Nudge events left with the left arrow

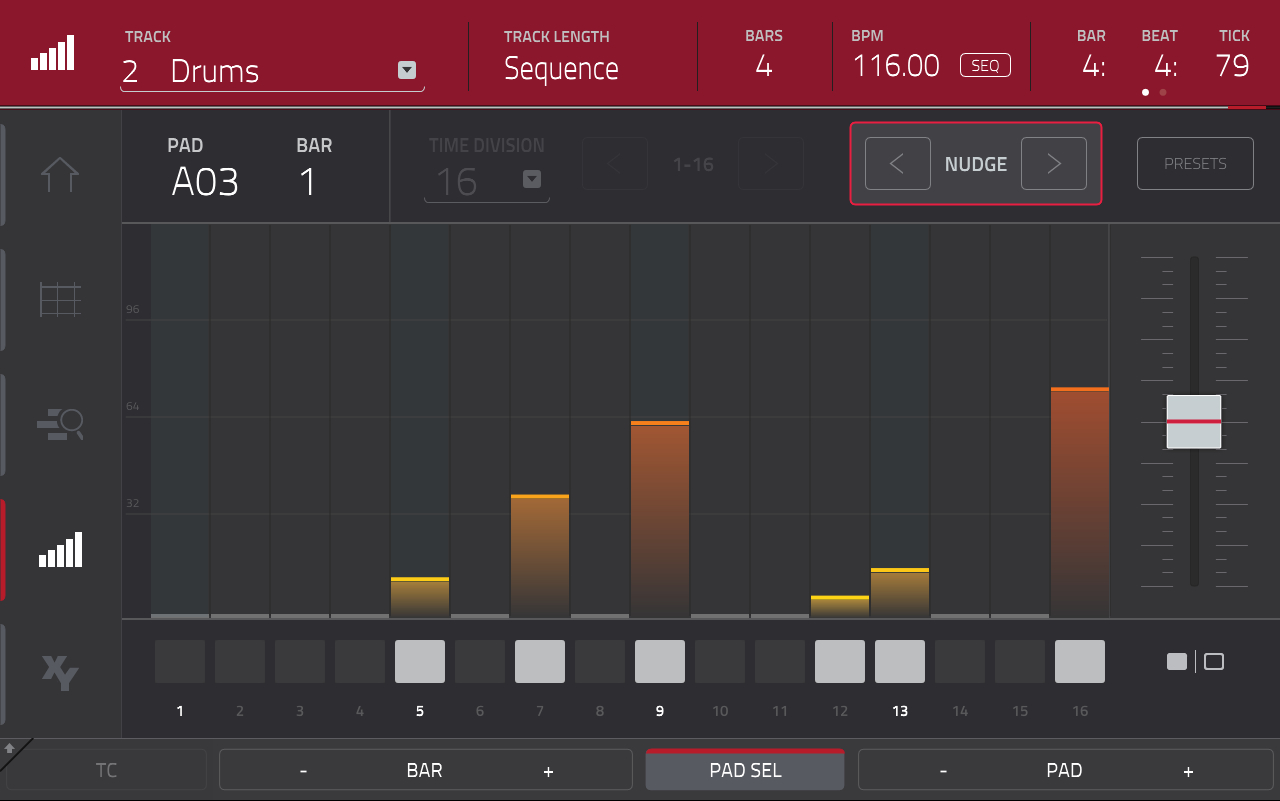click(x=897, y=163)
